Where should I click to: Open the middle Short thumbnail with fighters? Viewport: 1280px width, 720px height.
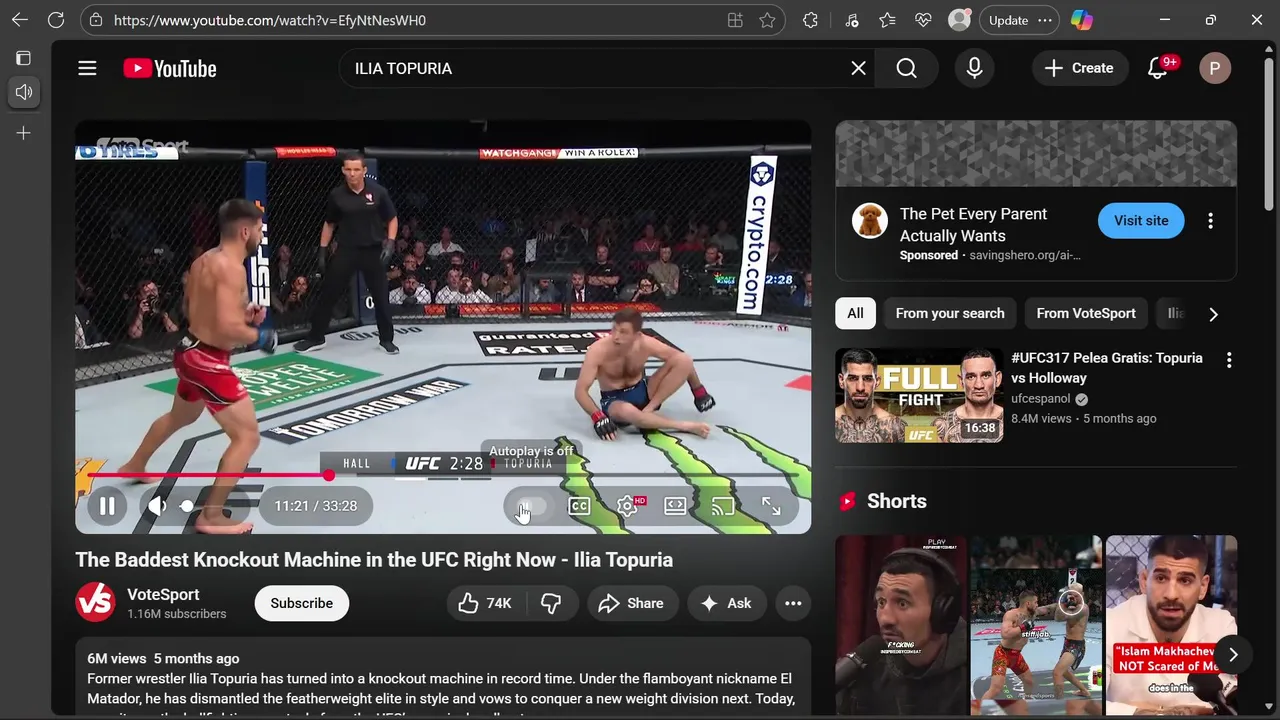(x=1036, y=625)
